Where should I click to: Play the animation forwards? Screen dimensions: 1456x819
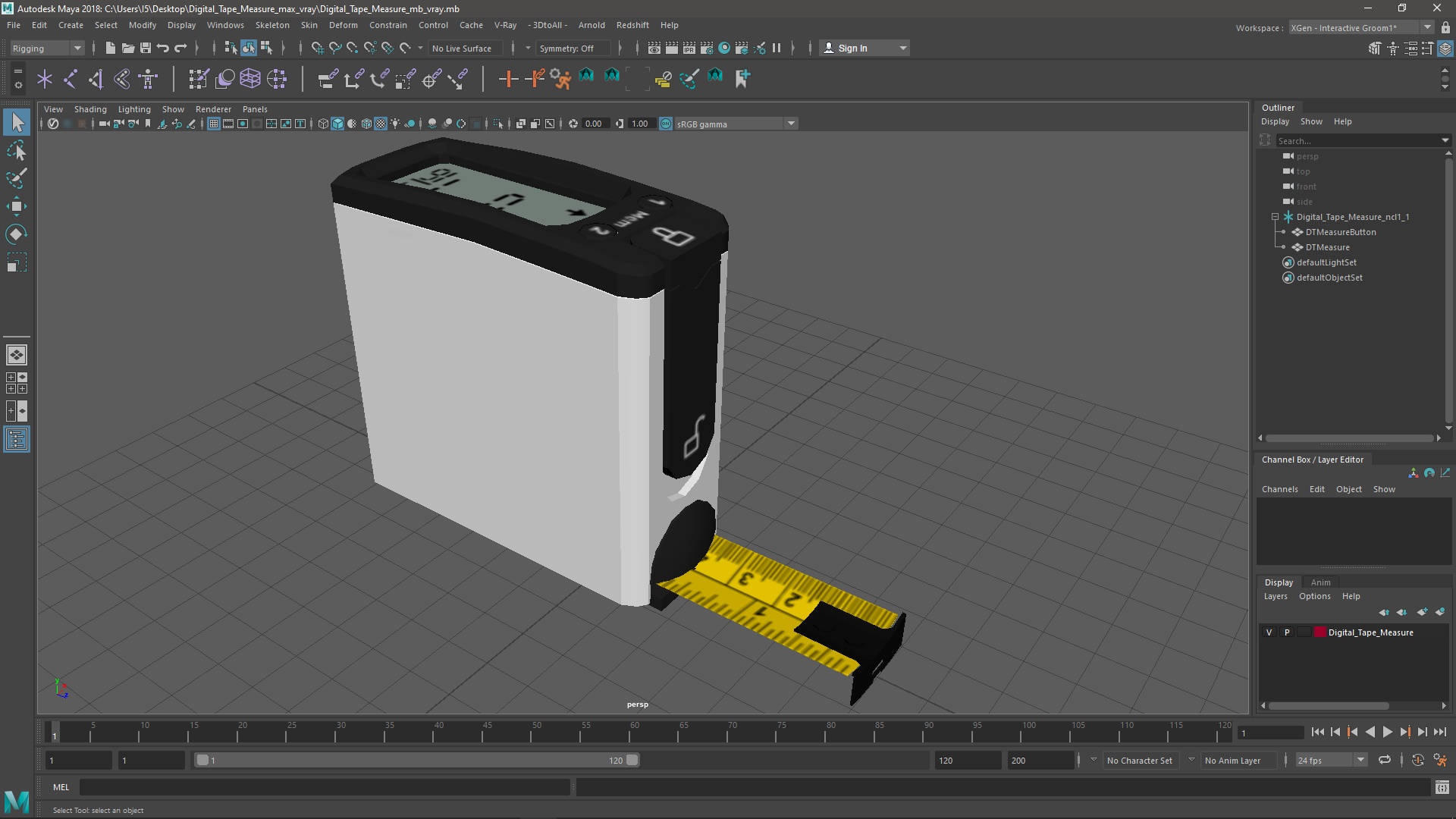point(1387,732)
